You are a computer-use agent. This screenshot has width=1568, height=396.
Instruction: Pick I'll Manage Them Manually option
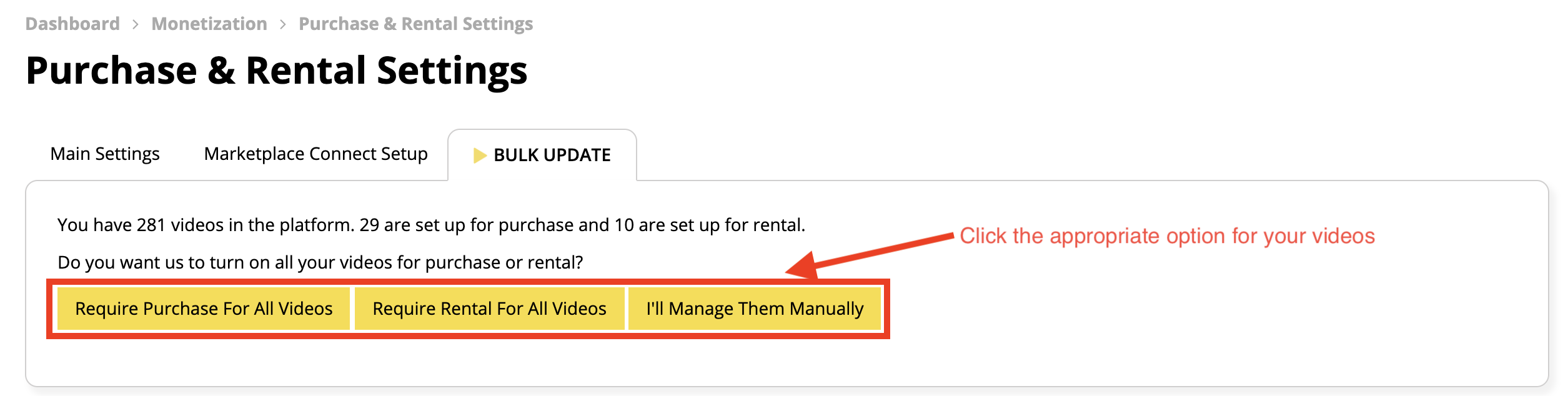click(755, 309)
